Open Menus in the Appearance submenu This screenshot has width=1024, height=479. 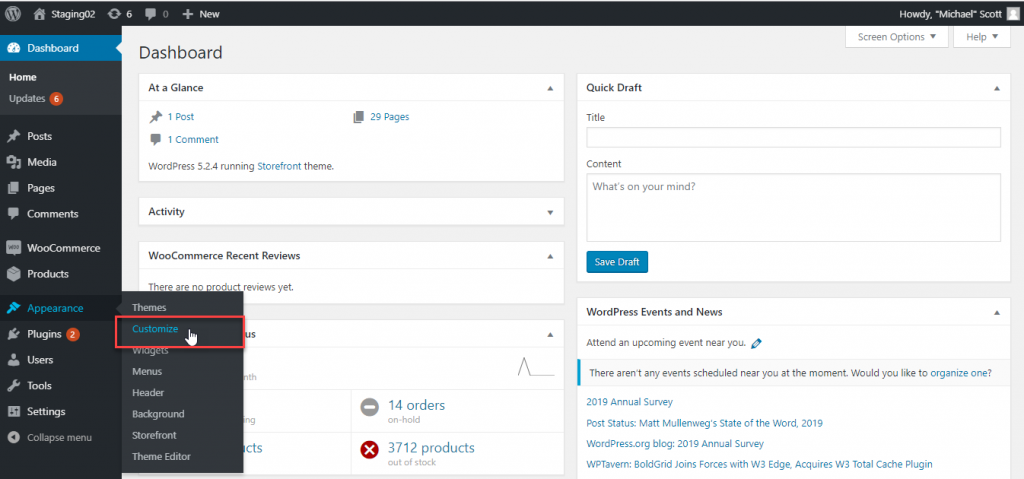pos(147,371)
